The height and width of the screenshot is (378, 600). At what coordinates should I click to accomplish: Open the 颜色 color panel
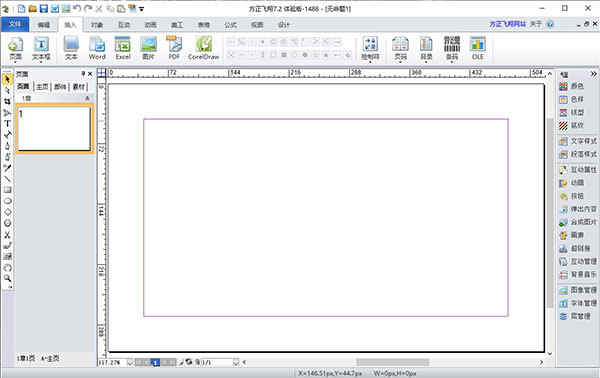tap(572, 86)
